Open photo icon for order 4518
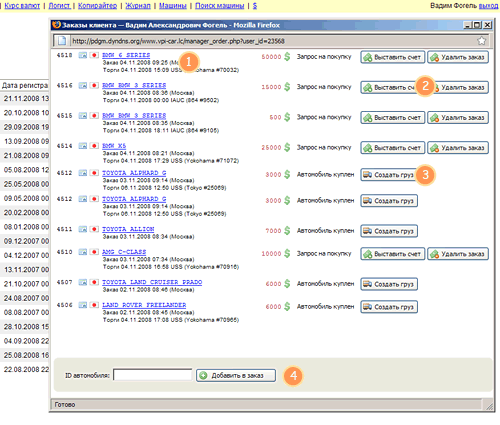 point(83,55)
